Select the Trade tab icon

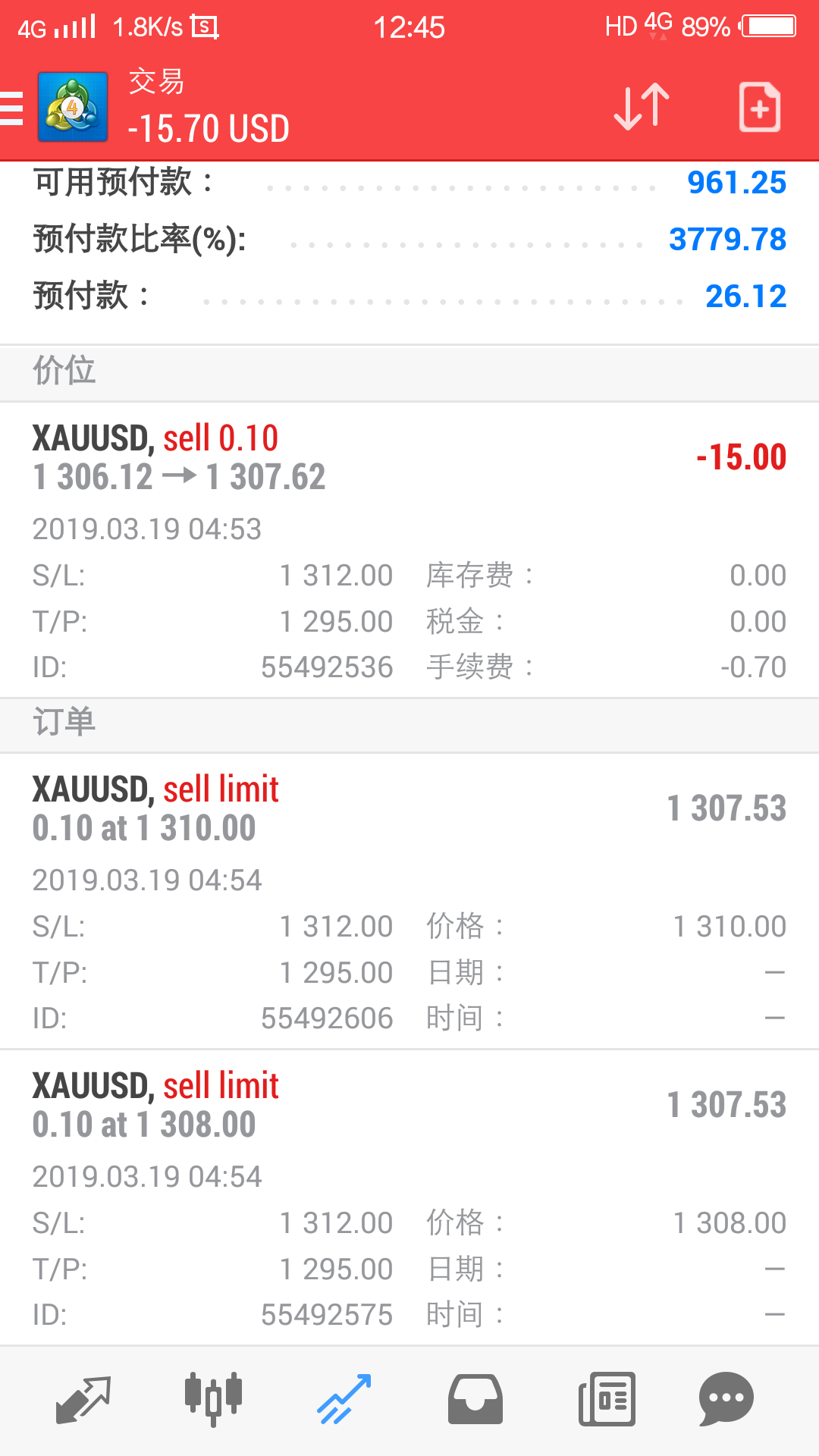[344, 1399]
